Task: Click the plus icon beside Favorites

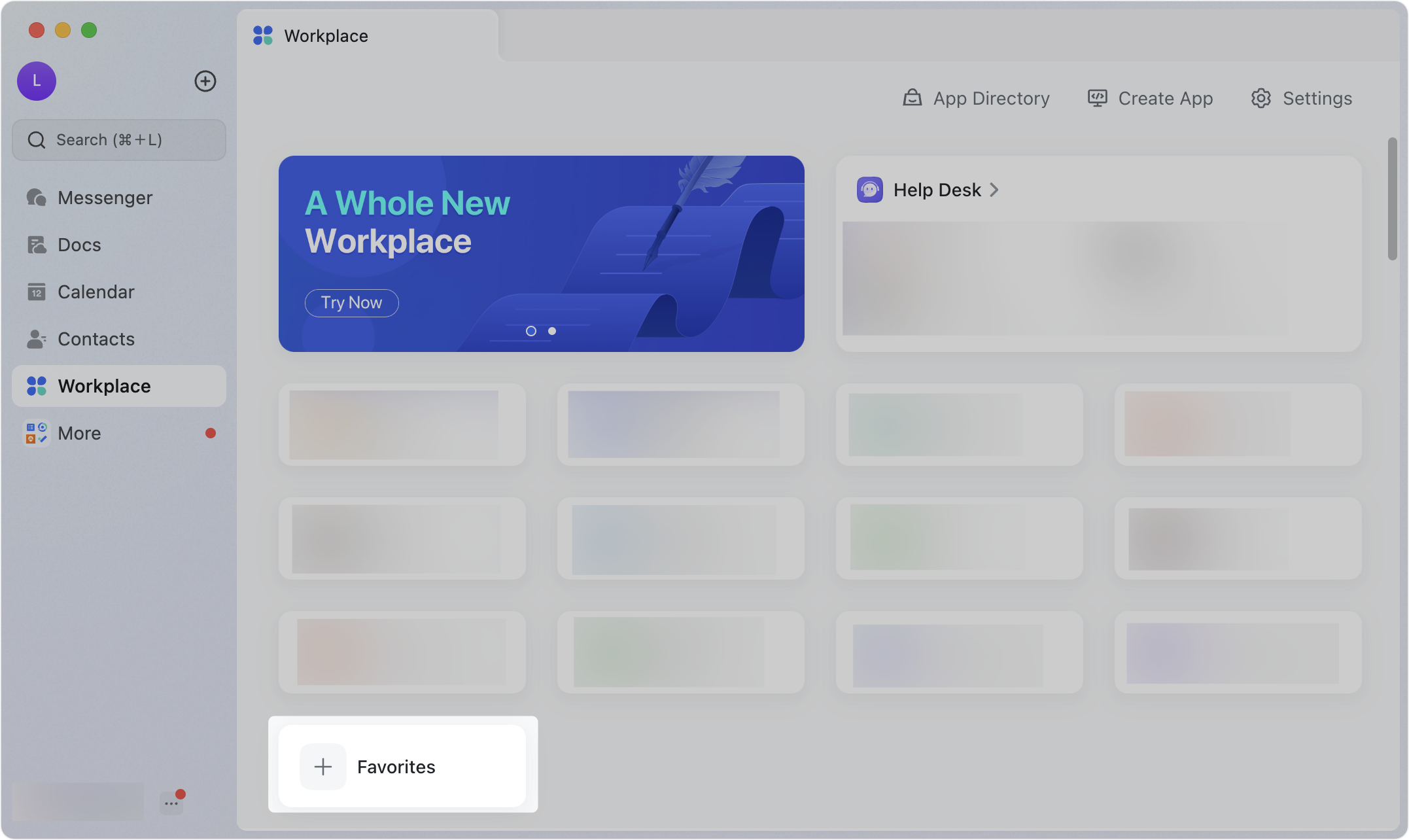Action: click(x=323, y=767)
